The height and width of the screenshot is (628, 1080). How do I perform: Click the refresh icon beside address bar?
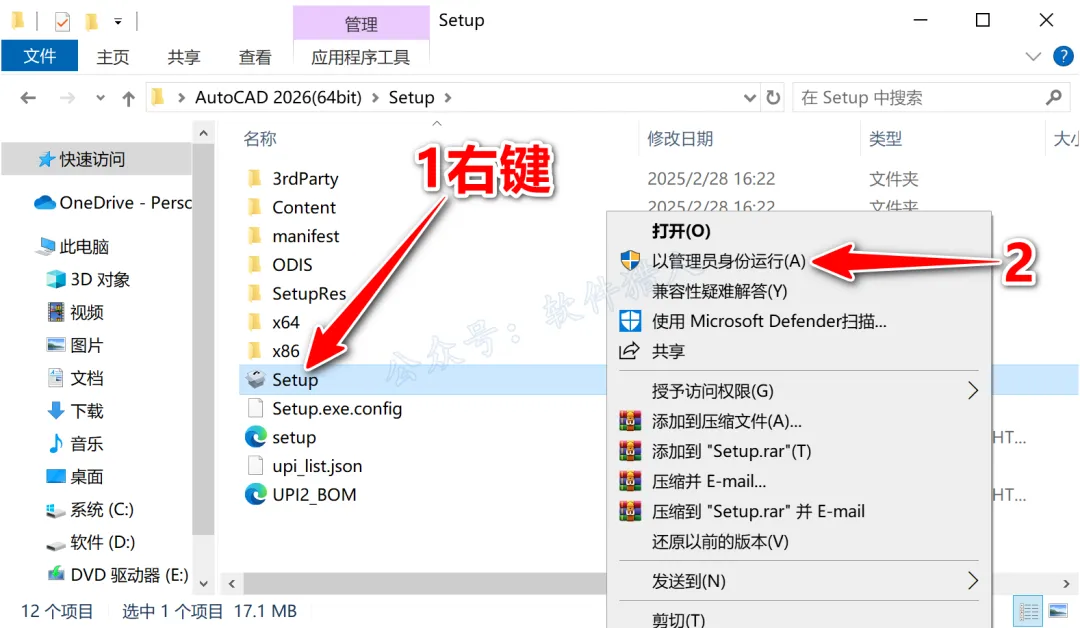[773, 98]
